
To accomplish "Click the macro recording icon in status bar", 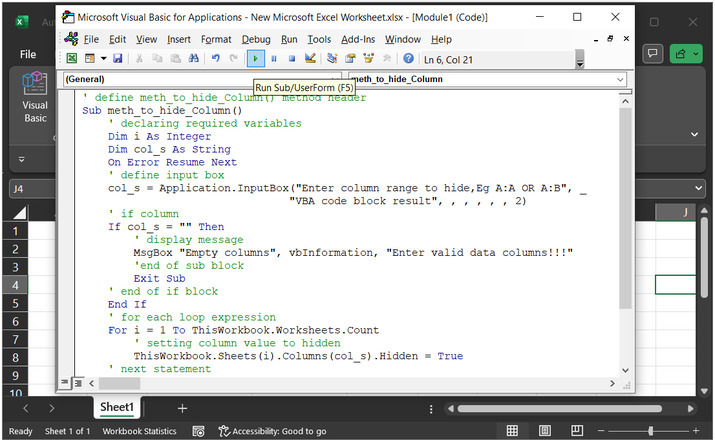I will (x=198, y=431).
